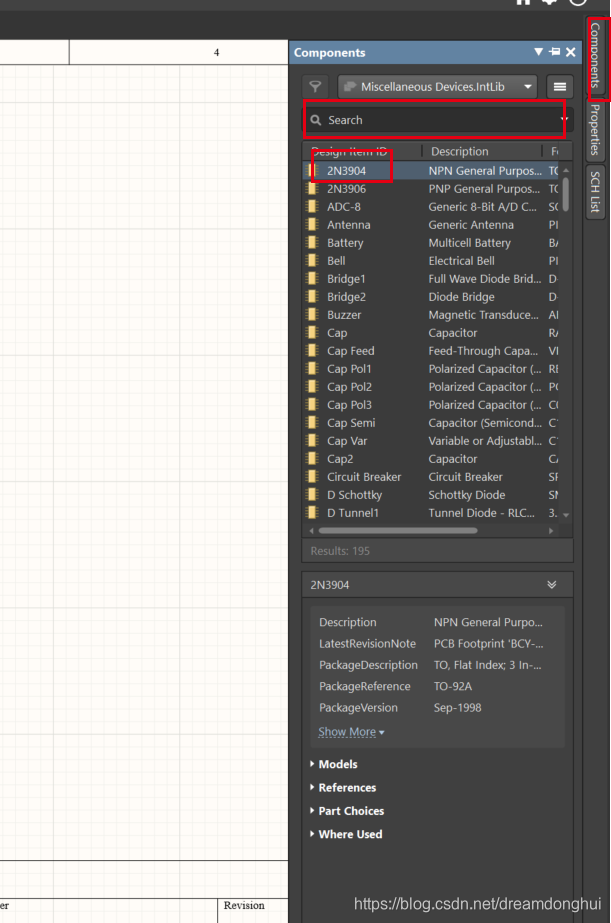Select the D Schottky component
This screenshot has height=923, width=611.
(431, 495)
